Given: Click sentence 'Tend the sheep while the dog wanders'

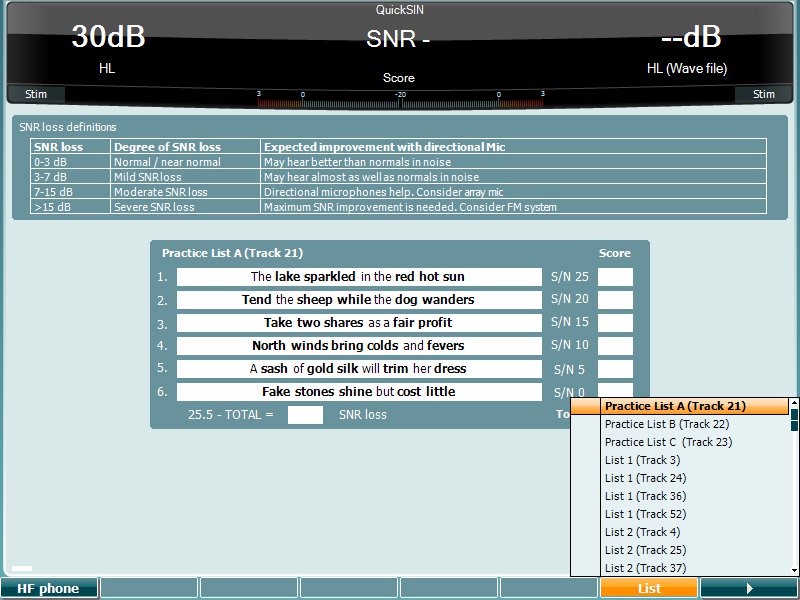Looking at the screenshot, I should point(359,299).
